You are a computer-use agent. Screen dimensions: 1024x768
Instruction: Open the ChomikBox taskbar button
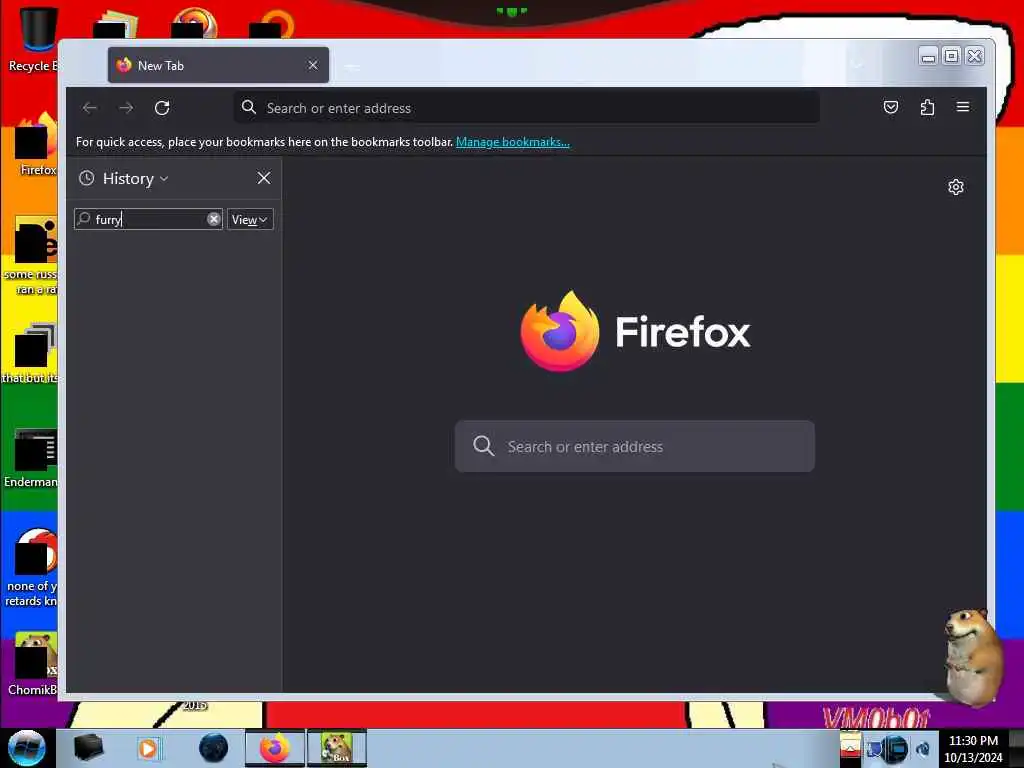(x=337, y=748)
